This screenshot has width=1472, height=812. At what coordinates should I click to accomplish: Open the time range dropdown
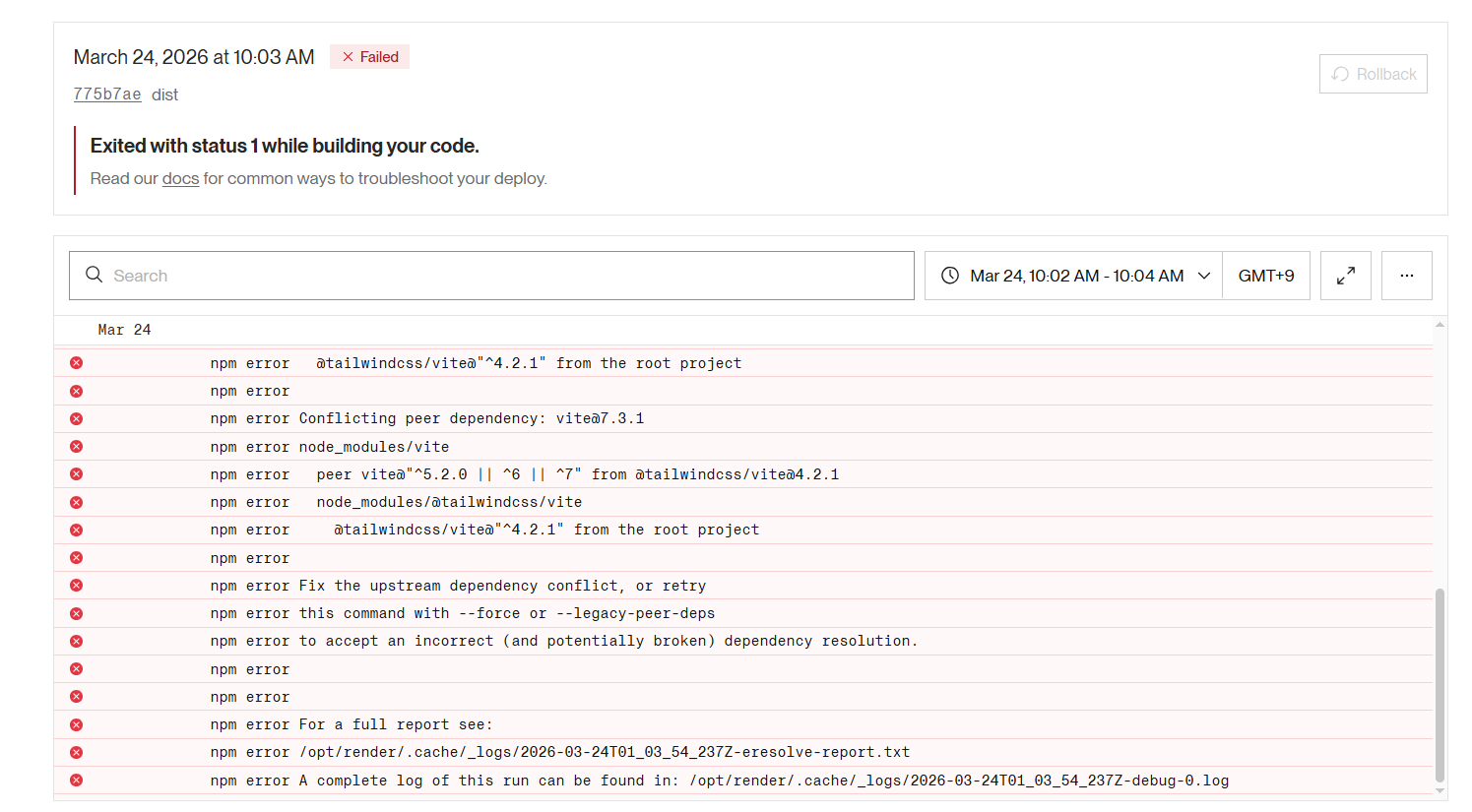pyautogui.click(x=1073, y=276)
